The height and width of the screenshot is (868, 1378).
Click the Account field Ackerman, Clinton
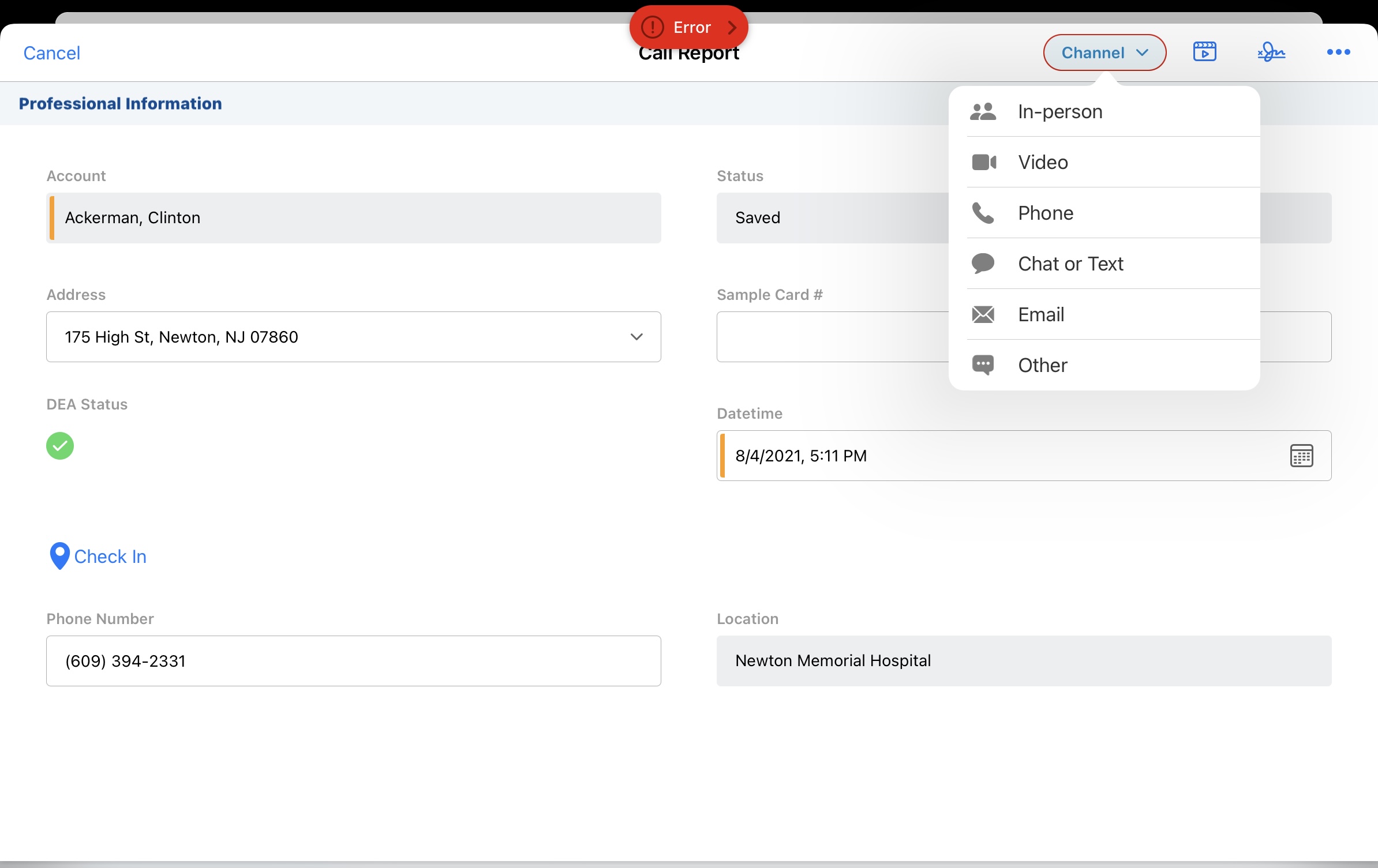click(x=353, y=218)
